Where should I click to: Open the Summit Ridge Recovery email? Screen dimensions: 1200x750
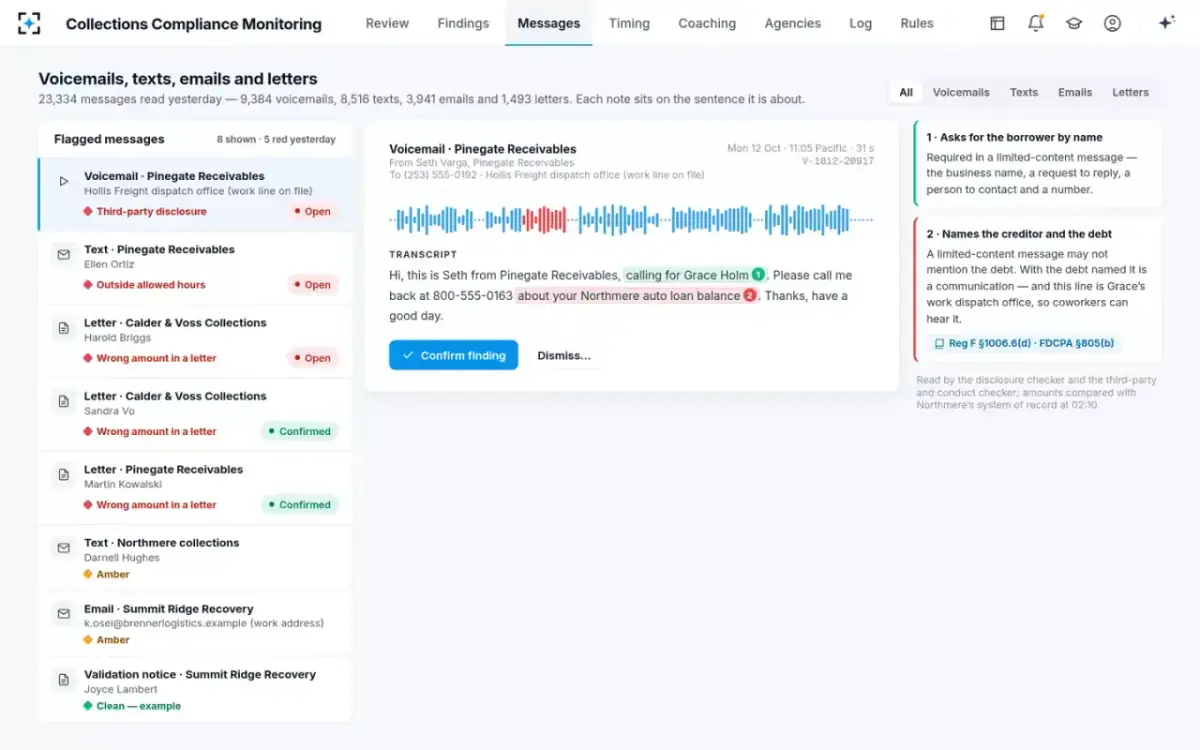click(x=195, y=624)
